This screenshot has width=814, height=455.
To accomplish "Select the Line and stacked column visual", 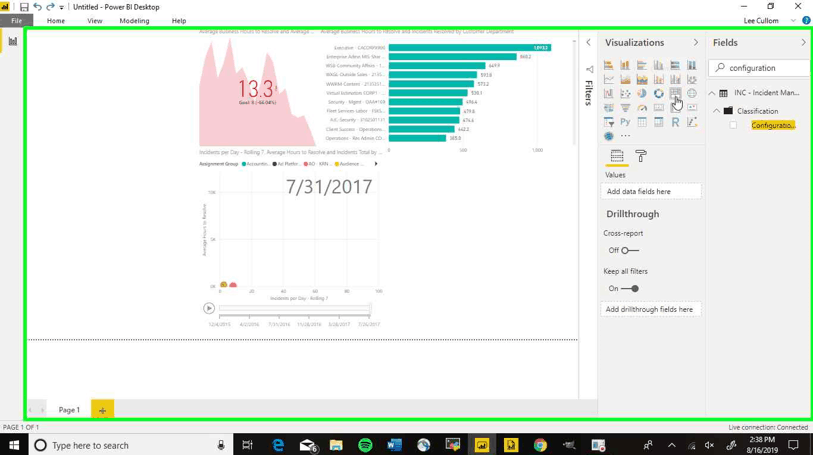I will click(x=658, y=79).
